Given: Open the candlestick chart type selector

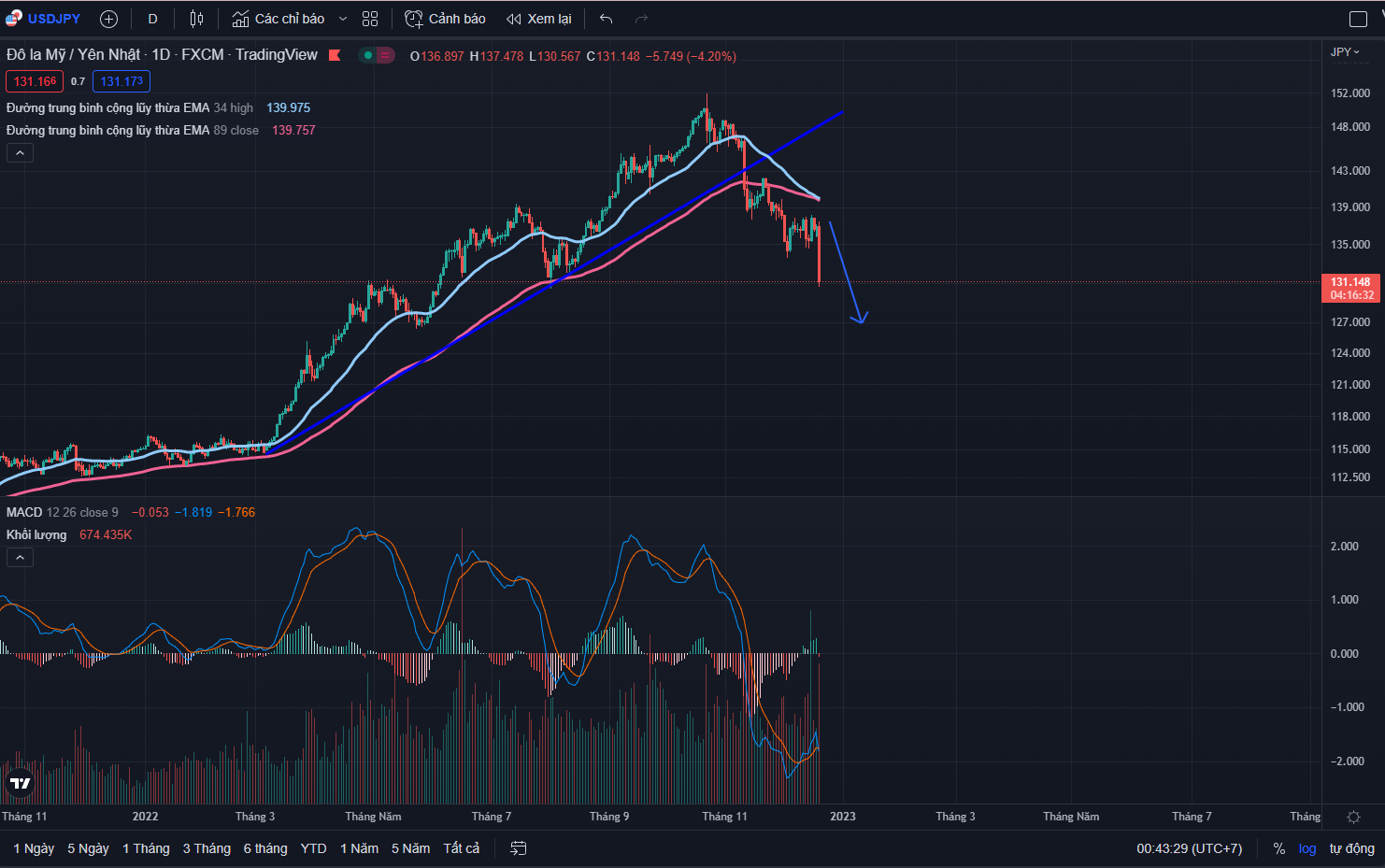Looking at the screenshot, I should click(x=196, y=19).
